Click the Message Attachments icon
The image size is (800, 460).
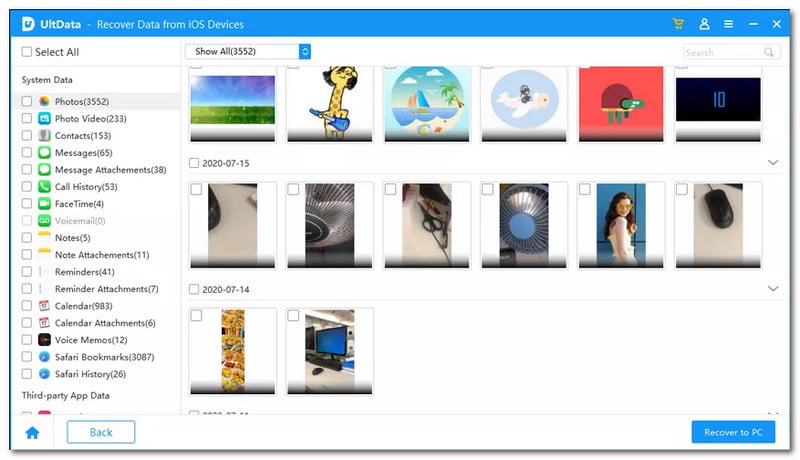[x=44, y=169]
